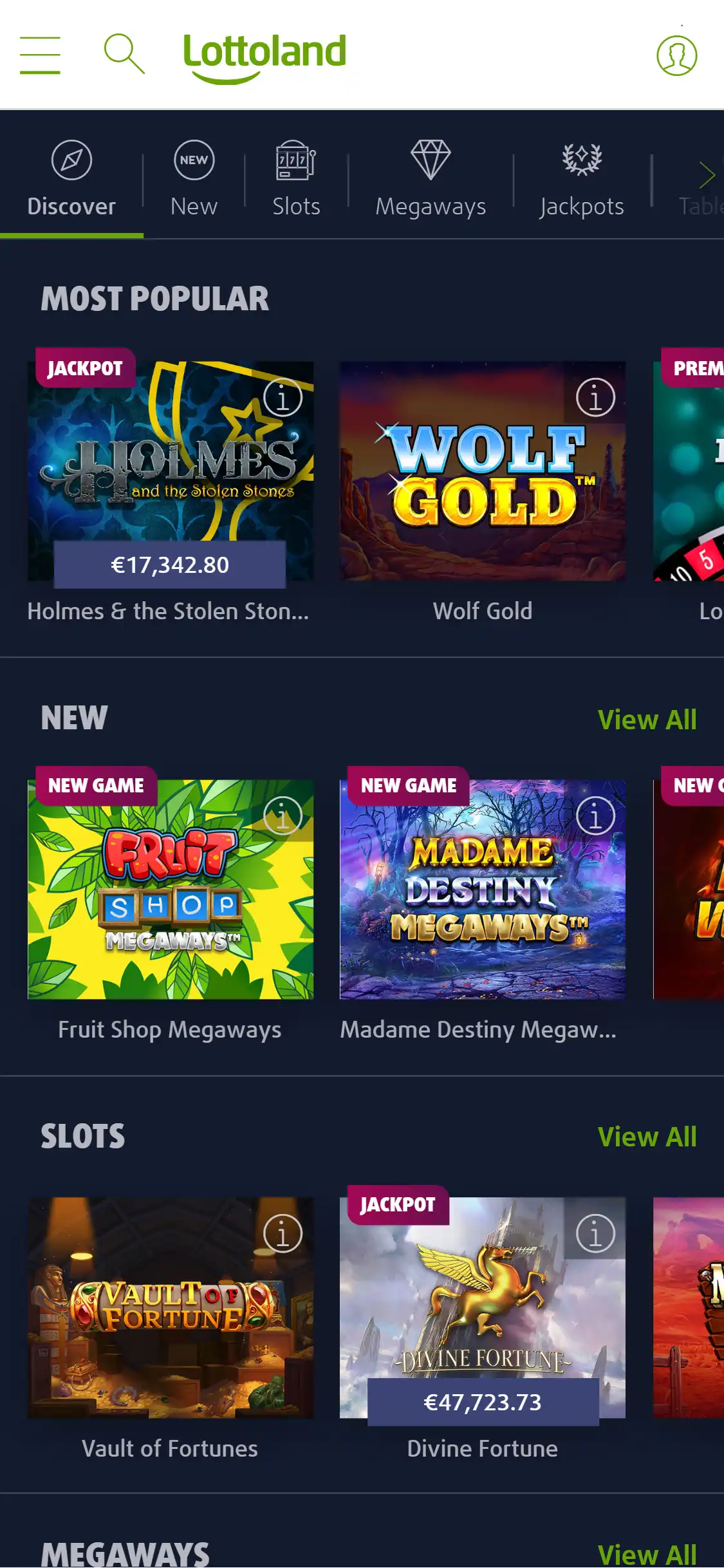Expand more categories with right arrow

(x=707, y=175)
